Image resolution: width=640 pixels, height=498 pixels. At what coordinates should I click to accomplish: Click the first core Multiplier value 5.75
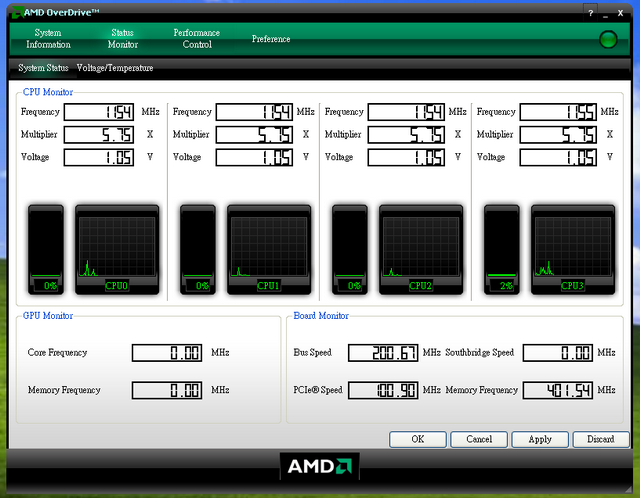coord(99,135)
